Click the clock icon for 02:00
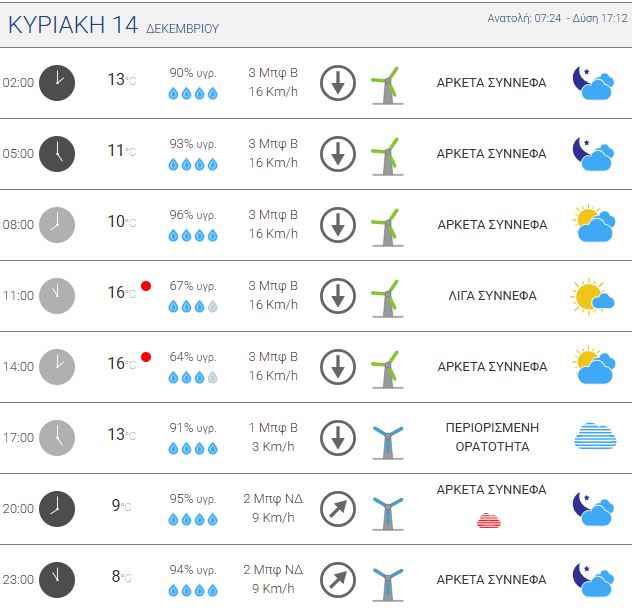Image resolution: width=639 pixels, height=614 pixels. point(57,82)
